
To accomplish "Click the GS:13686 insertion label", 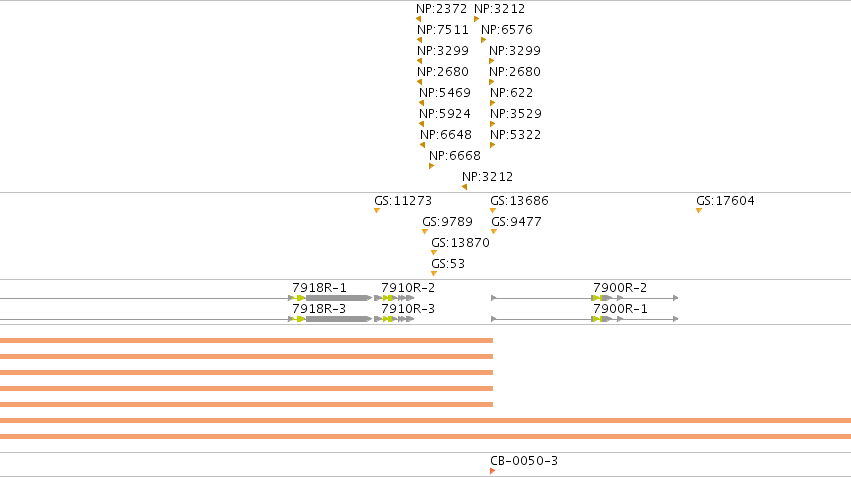I will [519, 201].
